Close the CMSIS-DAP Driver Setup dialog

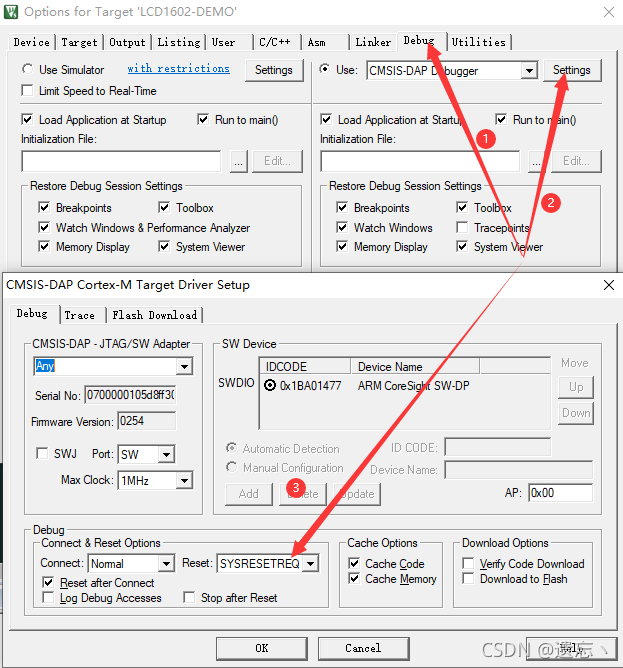pyautogui.click(x=609, y=285)
